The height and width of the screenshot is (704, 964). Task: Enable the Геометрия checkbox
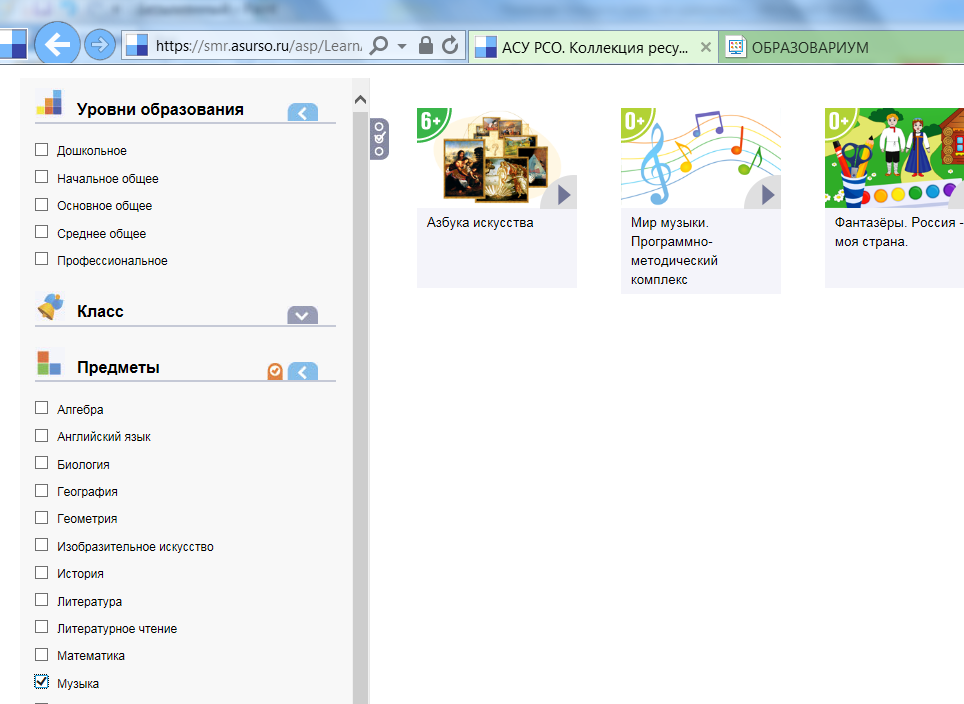click(41, 517)
